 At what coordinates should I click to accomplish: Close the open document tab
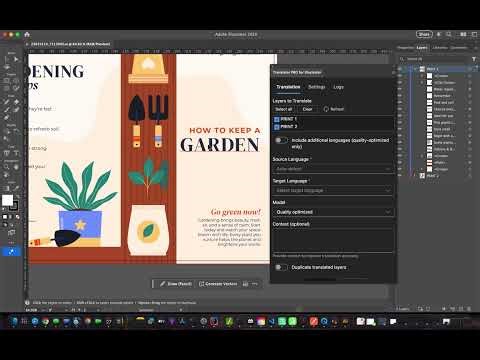[x=27, y=44]
